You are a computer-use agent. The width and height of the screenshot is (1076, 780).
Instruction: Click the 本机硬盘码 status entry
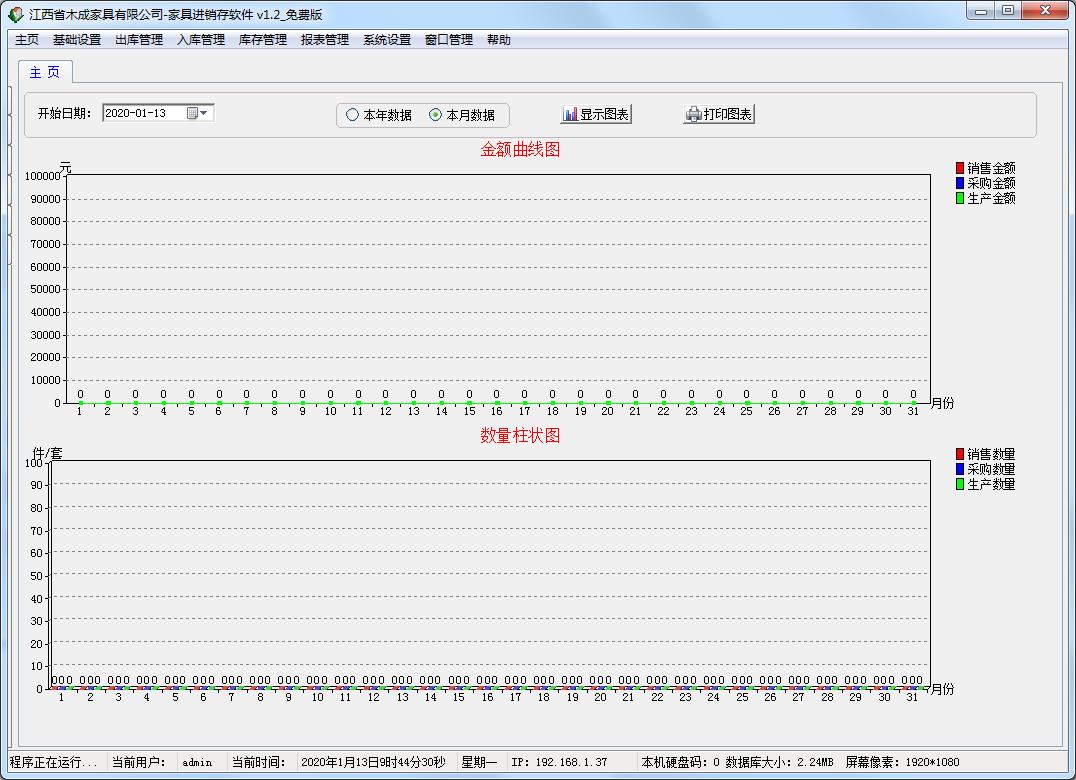681,762
